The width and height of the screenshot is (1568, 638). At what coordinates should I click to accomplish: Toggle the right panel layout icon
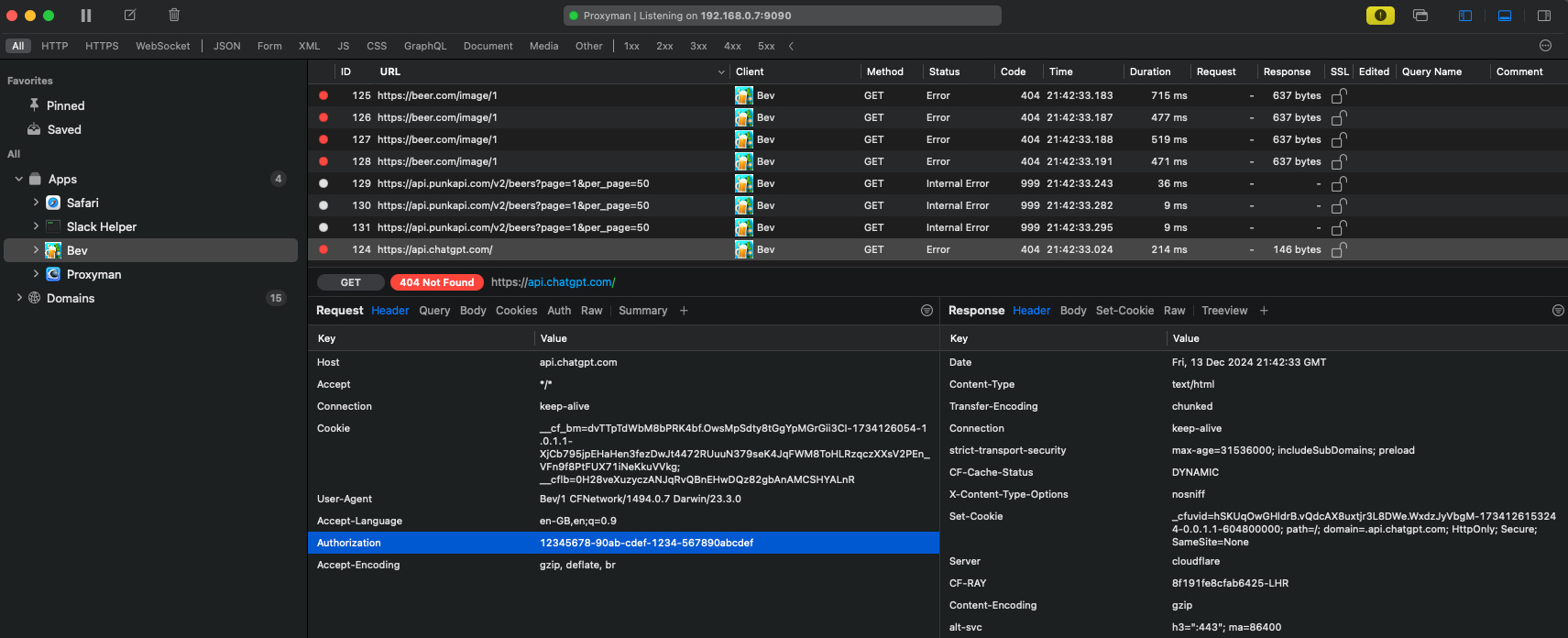click(1544, 16)
